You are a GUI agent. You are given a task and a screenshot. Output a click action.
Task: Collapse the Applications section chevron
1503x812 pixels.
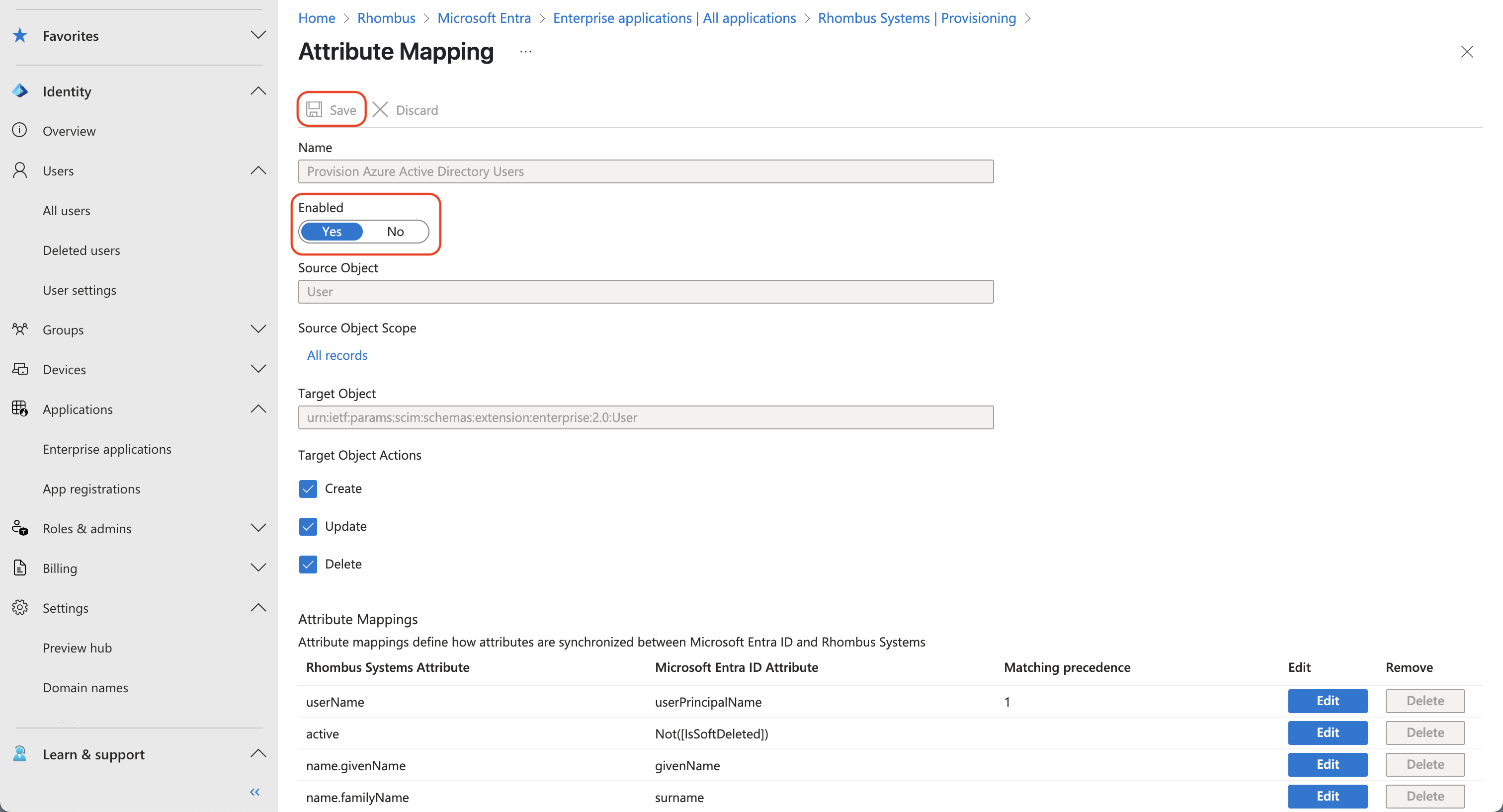pyautogui.click(x=258, y=408)
